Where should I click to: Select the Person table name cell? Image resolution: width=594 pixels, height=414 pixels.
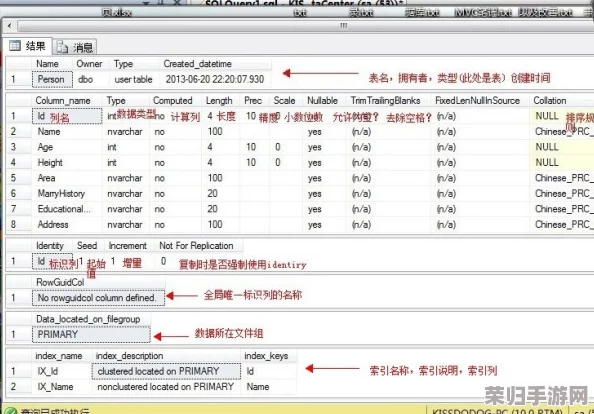point(52,80)
